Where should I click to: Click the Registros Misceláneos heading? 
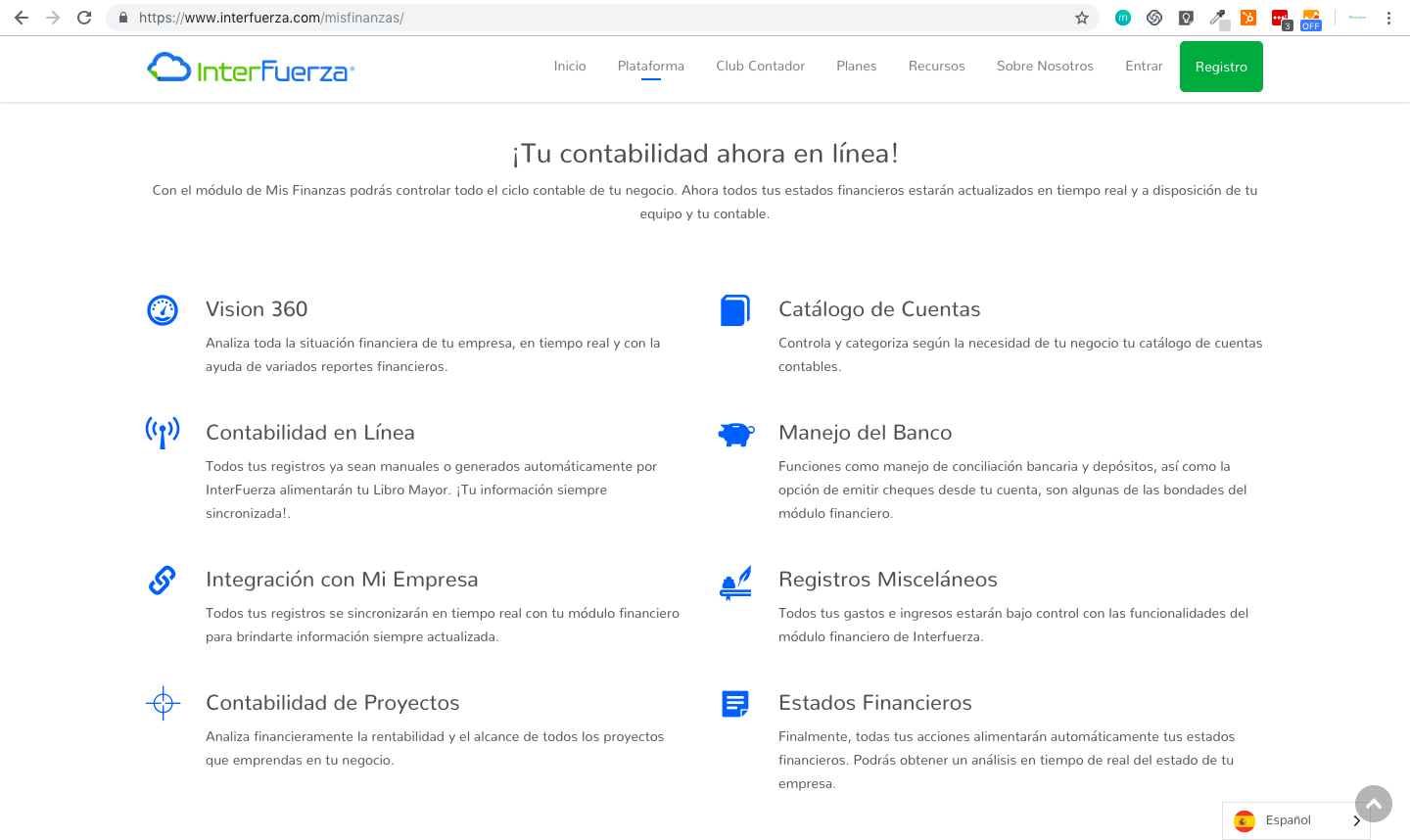point(888,580)
